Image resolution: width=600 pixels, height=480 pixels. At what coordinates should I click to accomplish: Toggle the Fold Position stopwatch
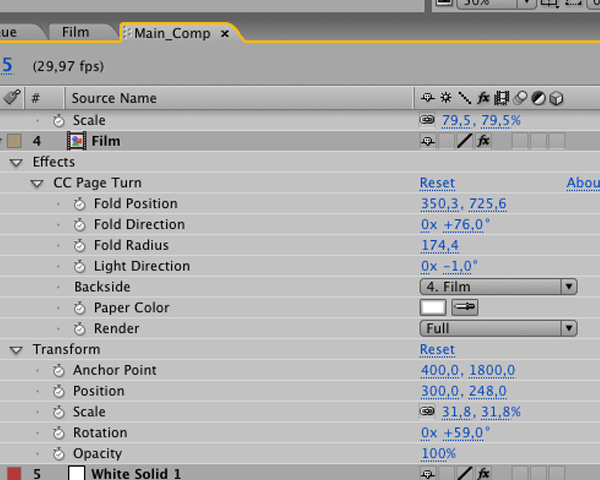[x=81, y=204]
